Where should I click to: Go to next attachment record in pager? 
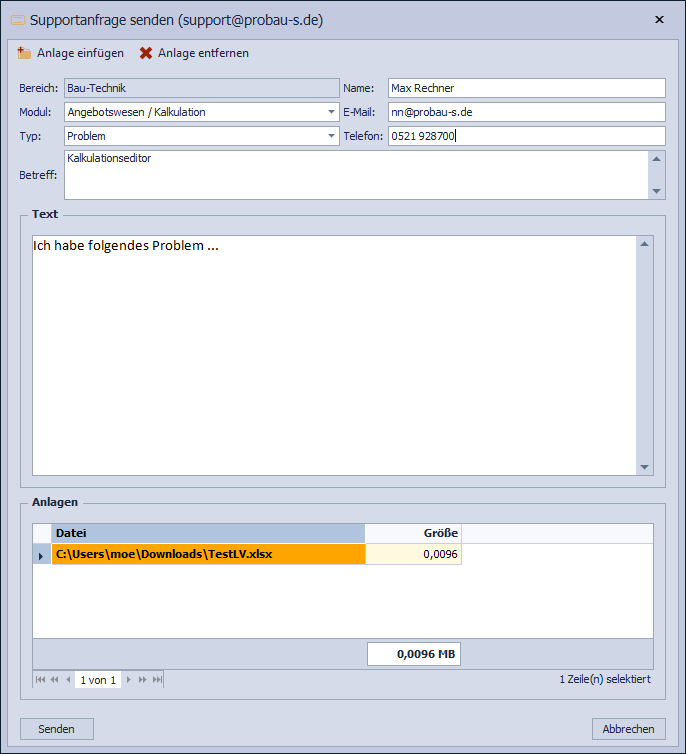coord(128,680)
